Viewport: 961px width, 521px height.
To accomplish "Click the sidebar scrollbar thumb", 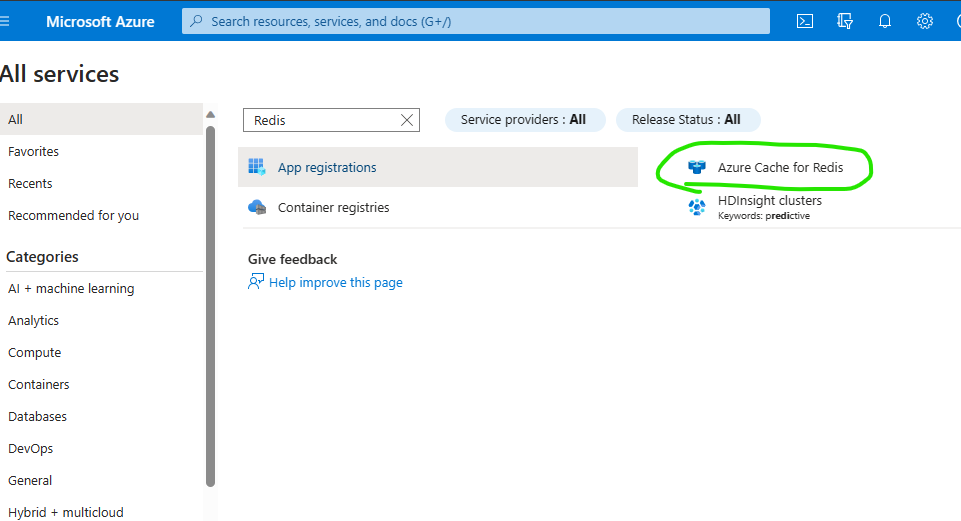I will click(x=210, y=306).
